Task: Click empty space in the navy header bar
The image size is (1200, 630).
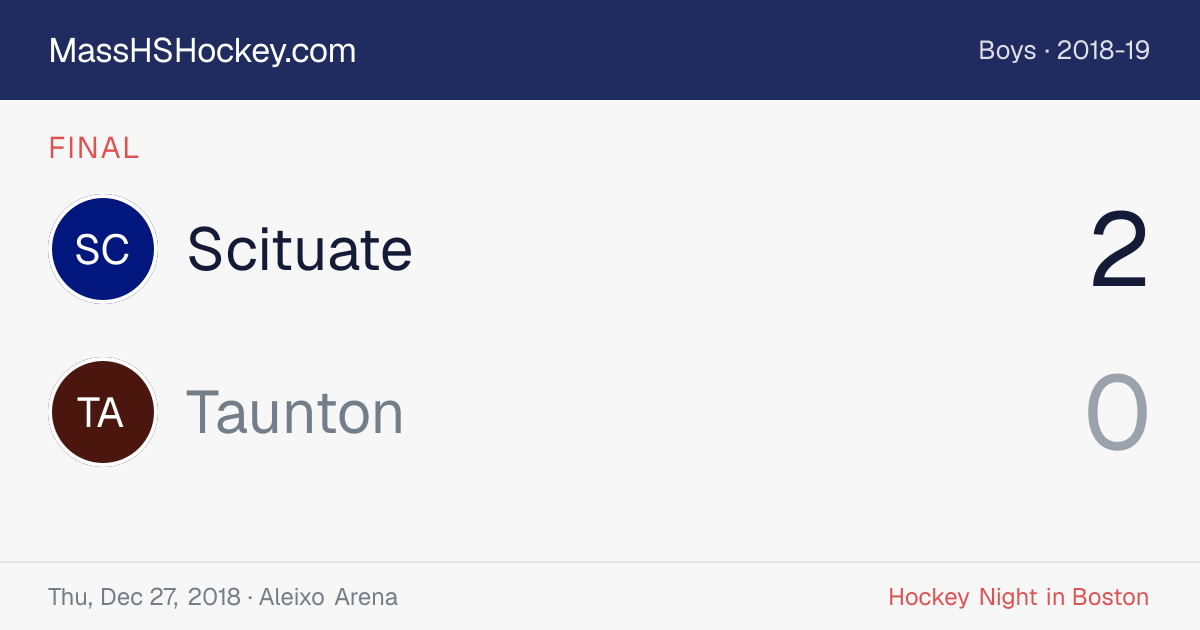Action: point(660,50)
